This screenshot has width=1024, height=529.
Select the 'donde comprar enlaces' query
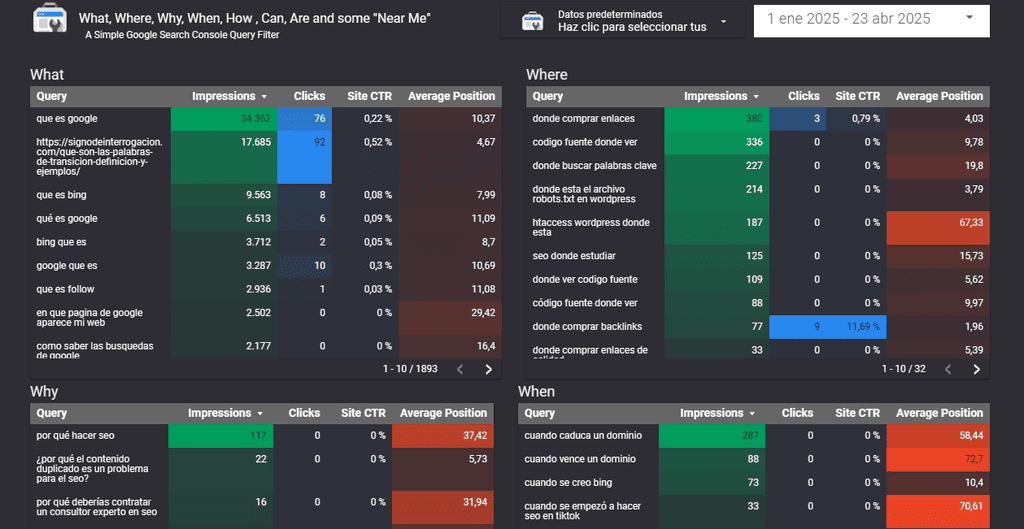(583, 119)
